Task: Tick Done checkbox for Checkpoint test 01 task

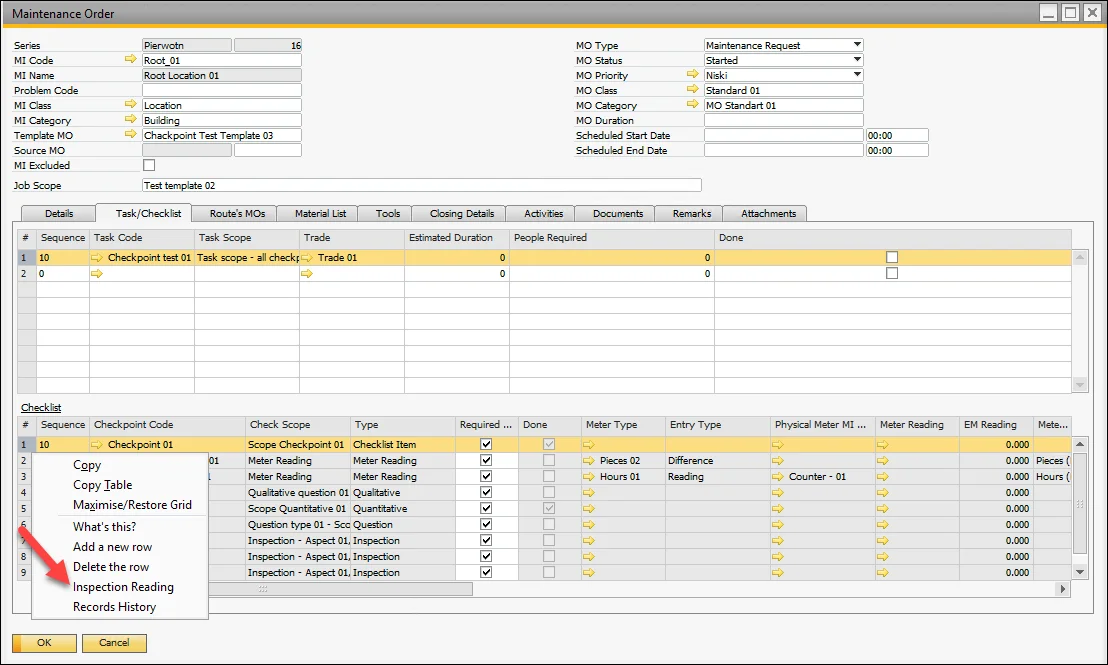Action: [x=892, y=258]
